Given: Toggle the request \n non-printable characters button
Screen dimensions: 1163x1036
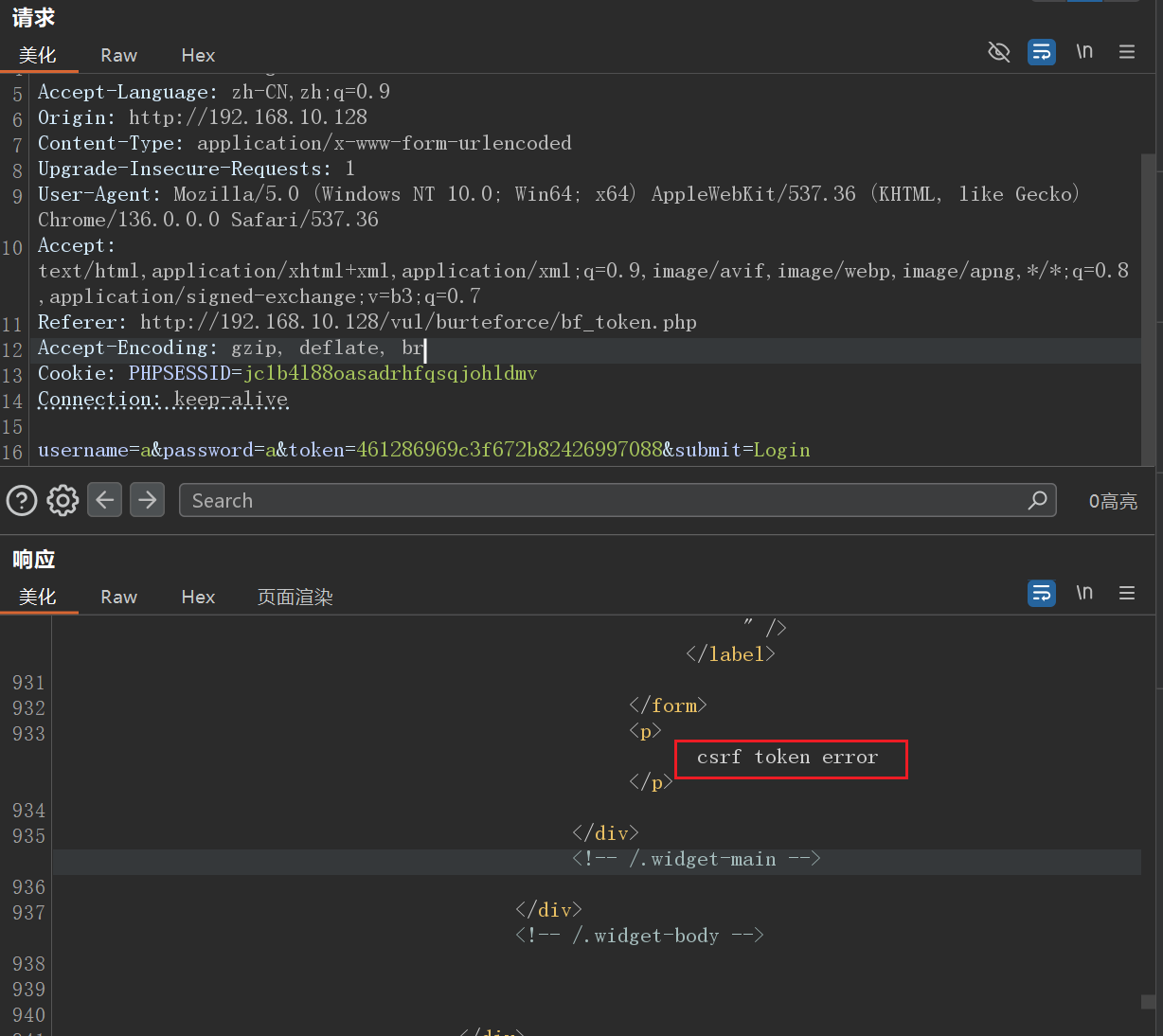Looking at the screenshot, I should point(1084,52).
